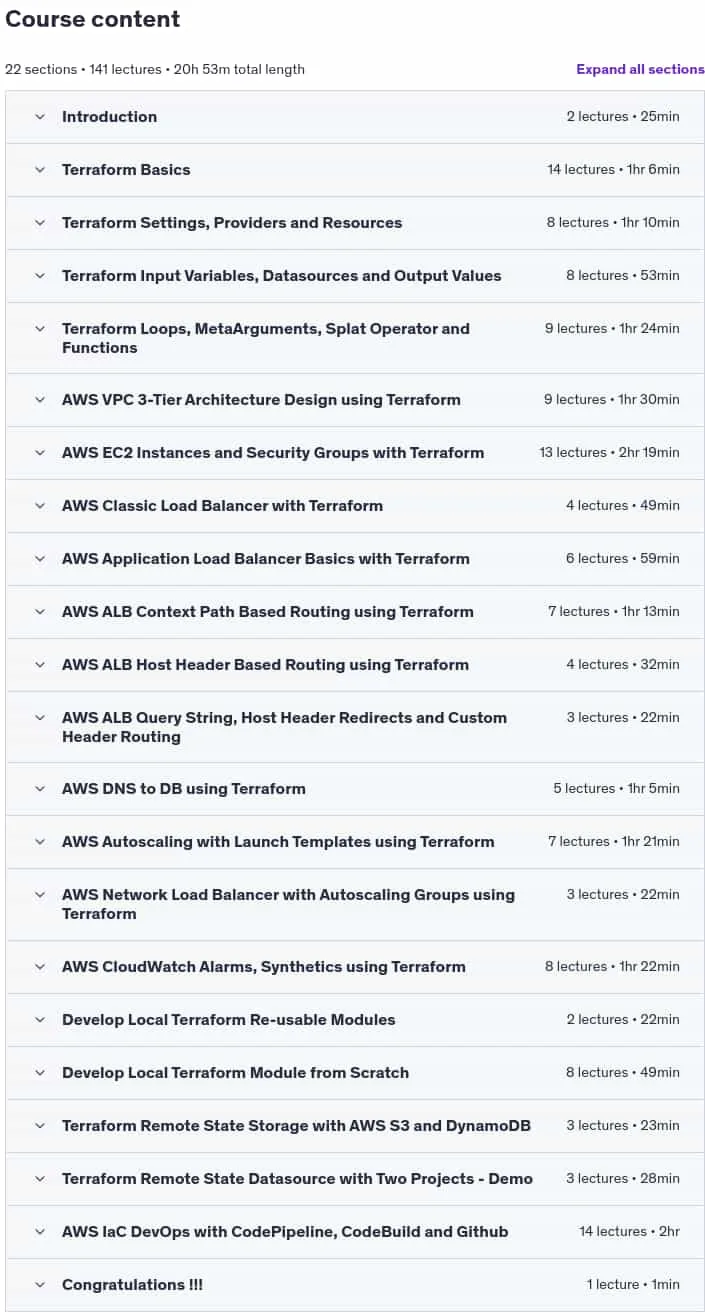Click chevron next to AWS Classic Load Balancer
This screenshot has height=1312, width=705.
tap(40, 506)
